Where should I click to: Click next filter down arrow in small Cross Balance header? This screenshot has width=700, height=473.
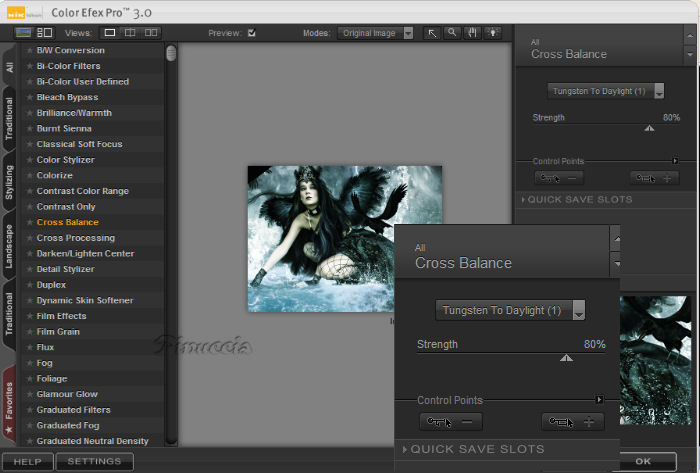click(690, 54)
